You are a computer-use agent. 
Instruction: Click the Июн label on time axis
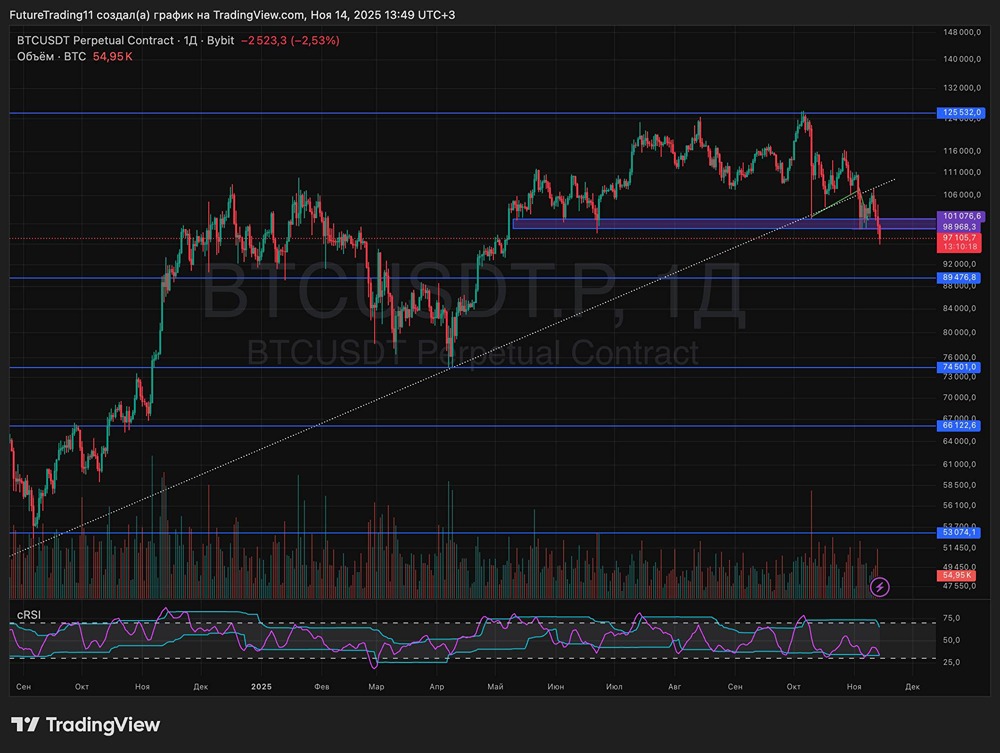[555, 687]
